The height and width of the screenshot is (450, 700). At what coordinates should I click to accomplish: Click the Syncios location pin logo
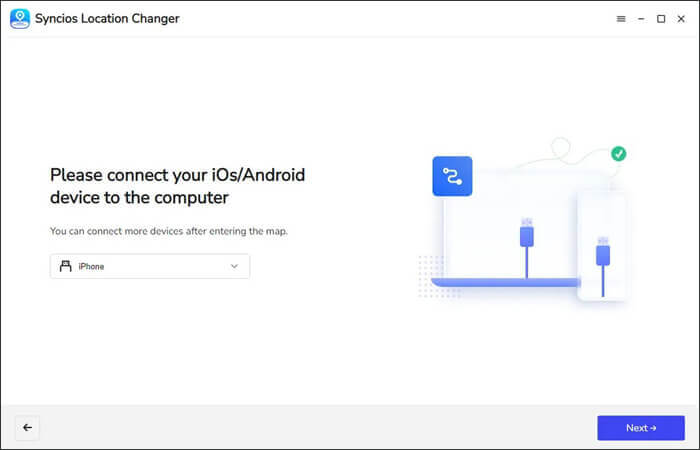pos(20,19)
